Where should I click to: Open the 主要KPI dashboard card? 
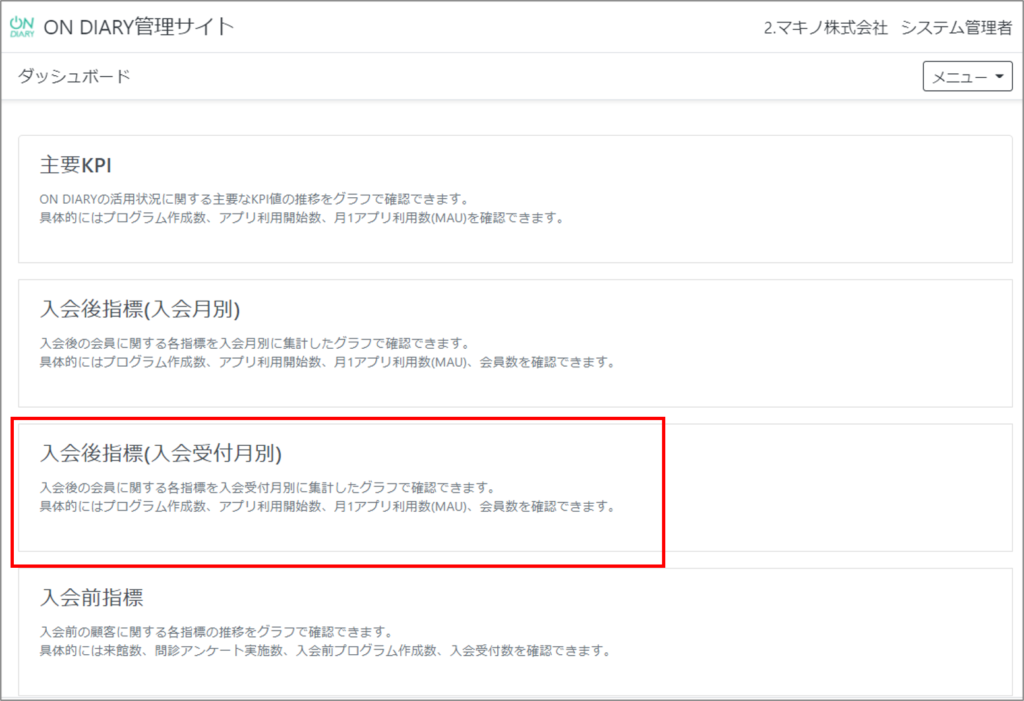(x=512, y=190)
